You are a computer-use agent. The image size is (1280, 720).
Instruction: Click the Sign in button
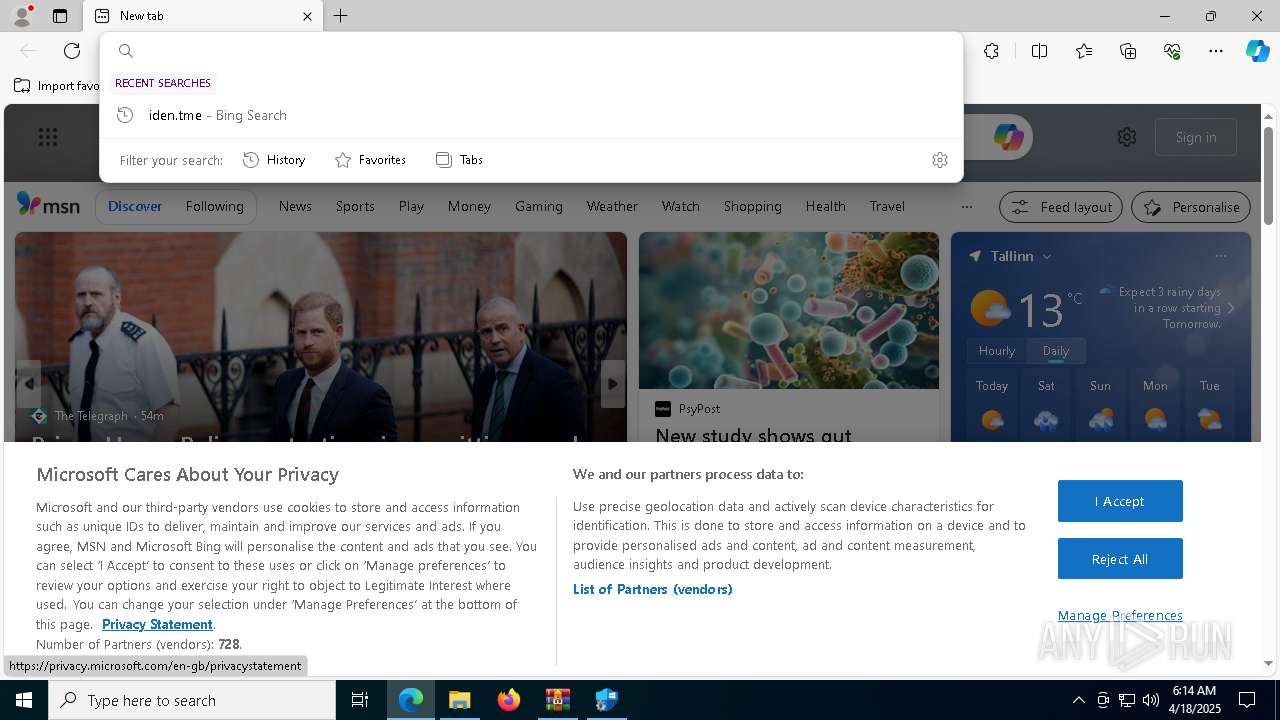[x=1196, y=137]
